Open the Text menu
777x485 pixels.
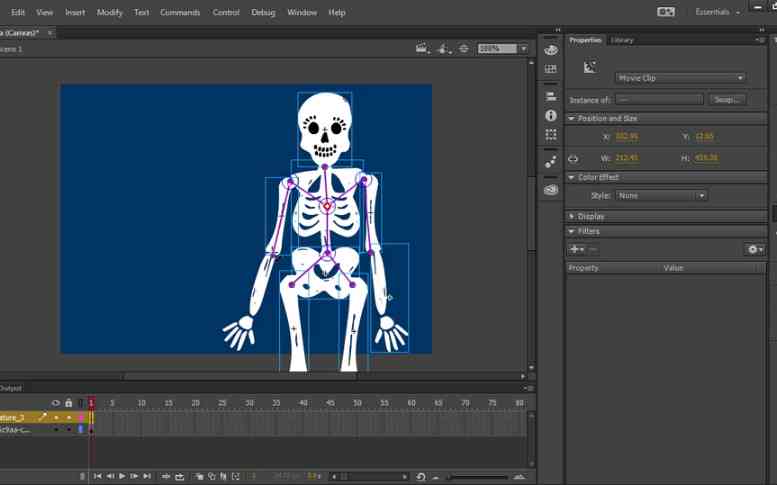[141, 12]
